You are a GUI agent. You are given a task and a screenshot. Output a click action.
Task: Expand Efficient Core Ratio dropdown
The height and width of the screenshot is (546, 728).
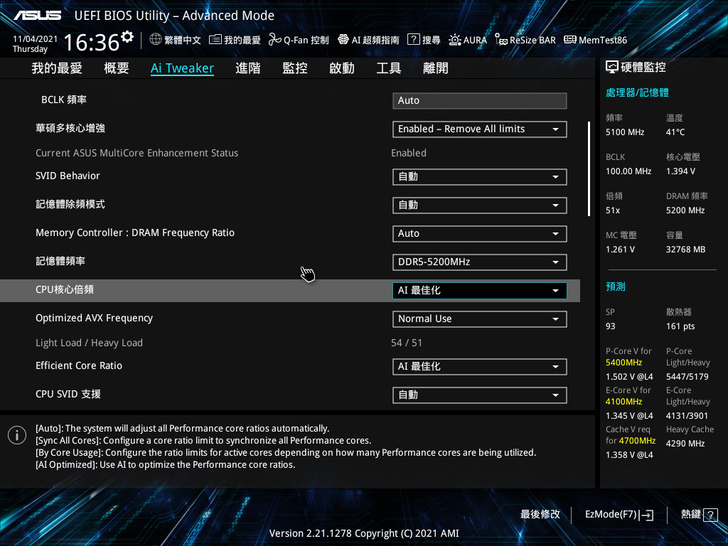(x=480, y=366)
